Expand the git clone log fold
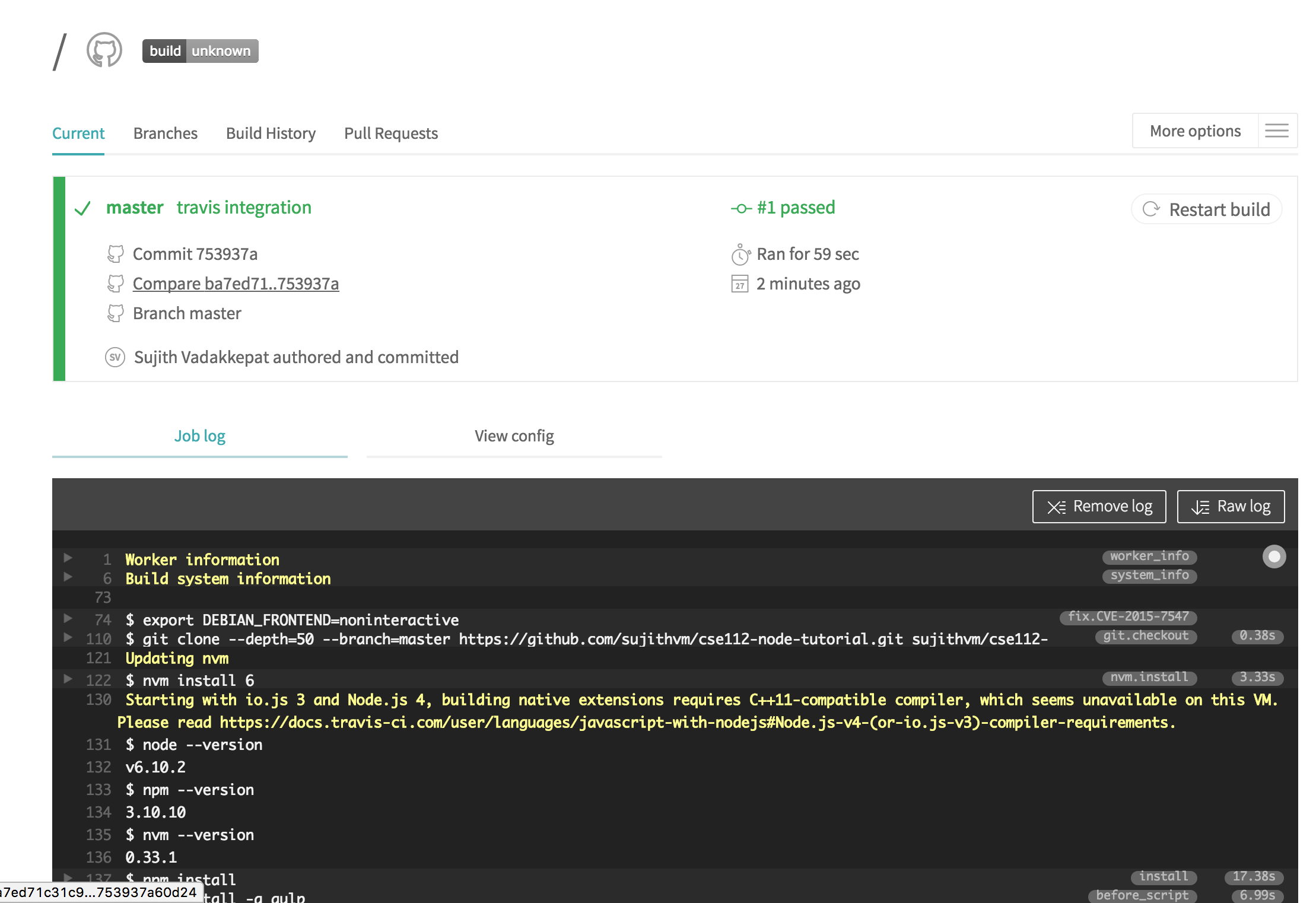The height and width of the screenshot is (903, 1316). click(68, 637)
